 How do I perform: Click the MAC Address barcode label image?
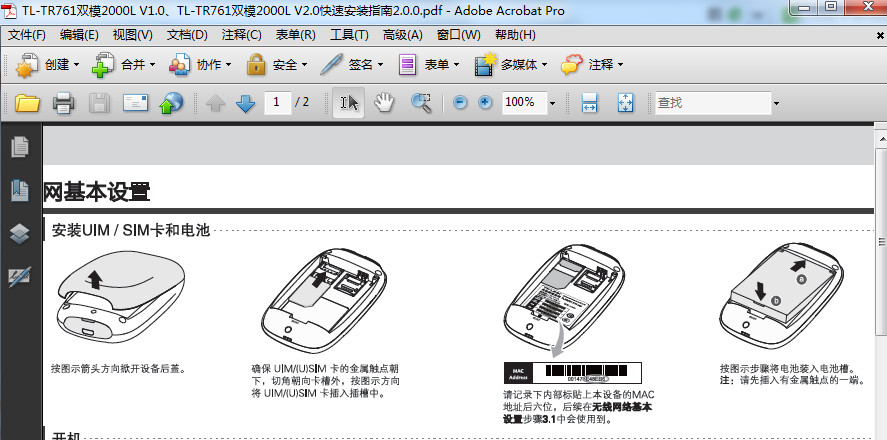coord(572,373)
